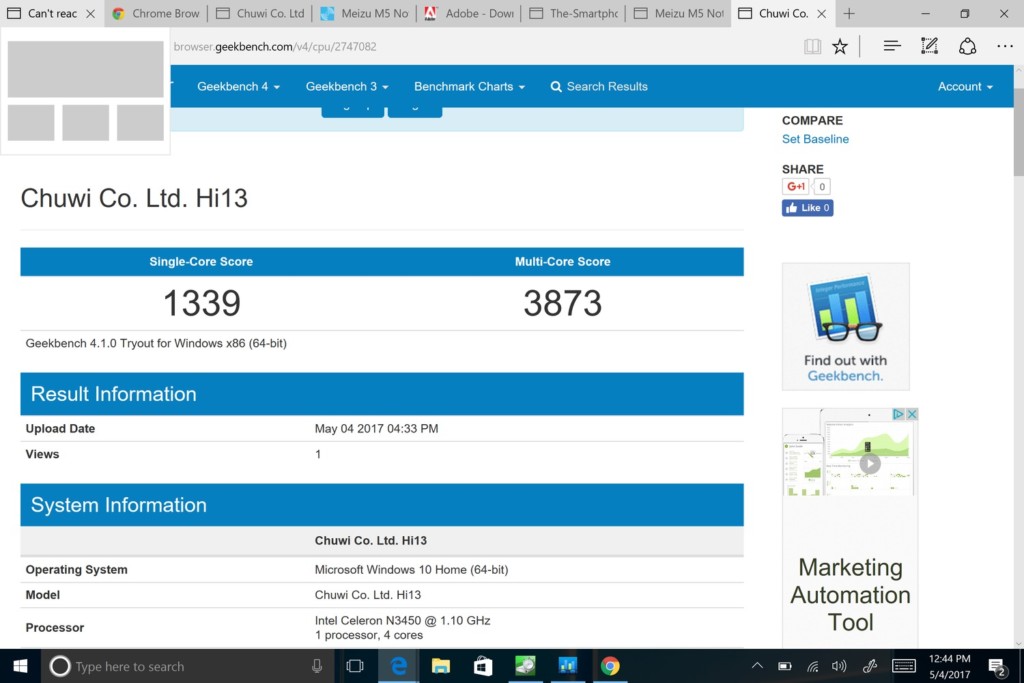The height and width of the screenshot is (683, 1024).
Task: Add page to favorites star icon
Action: (840, 46)
